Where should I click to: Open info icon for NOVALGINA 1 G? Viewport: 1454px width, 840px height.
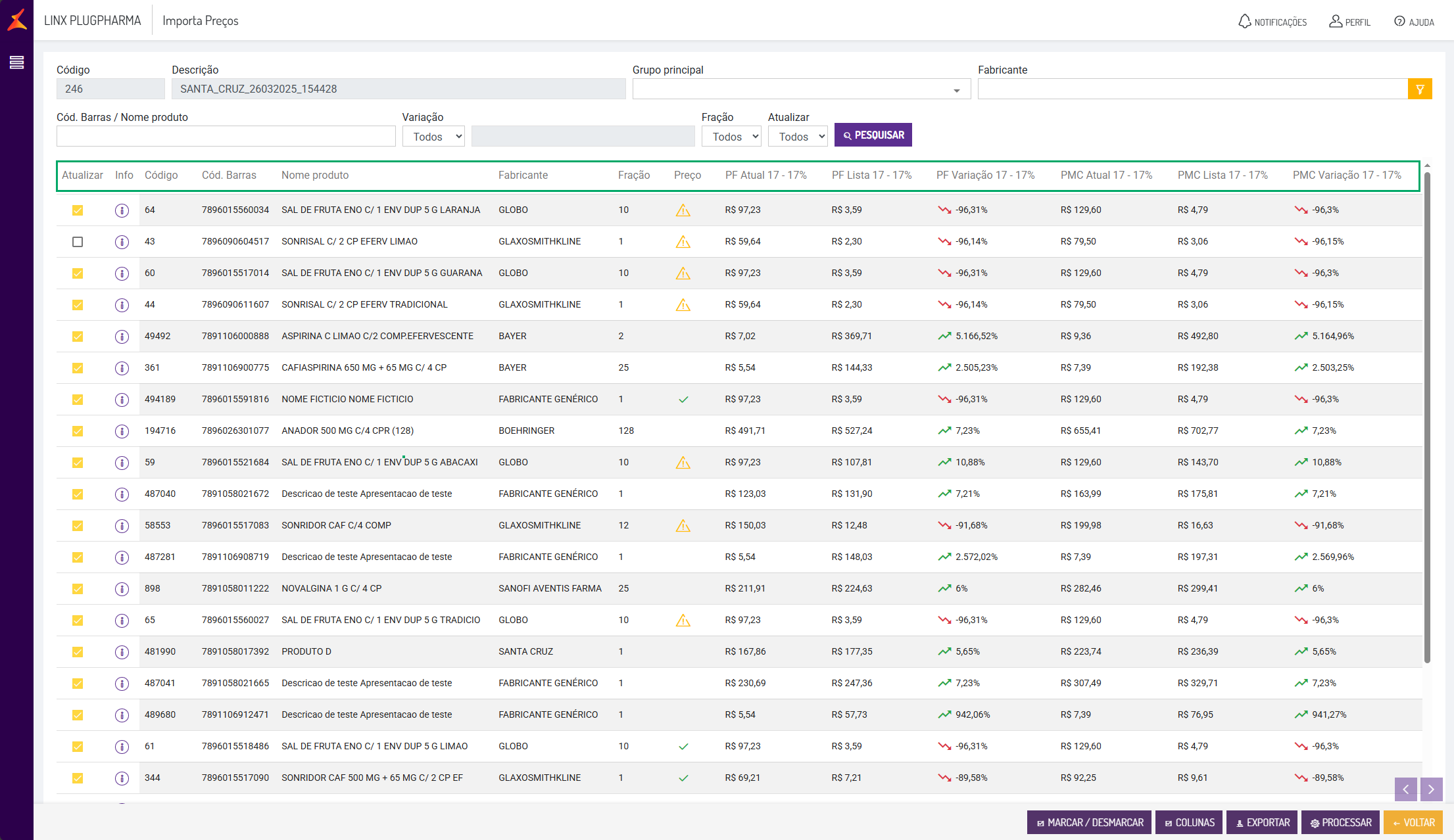click(x=122, y=589)
